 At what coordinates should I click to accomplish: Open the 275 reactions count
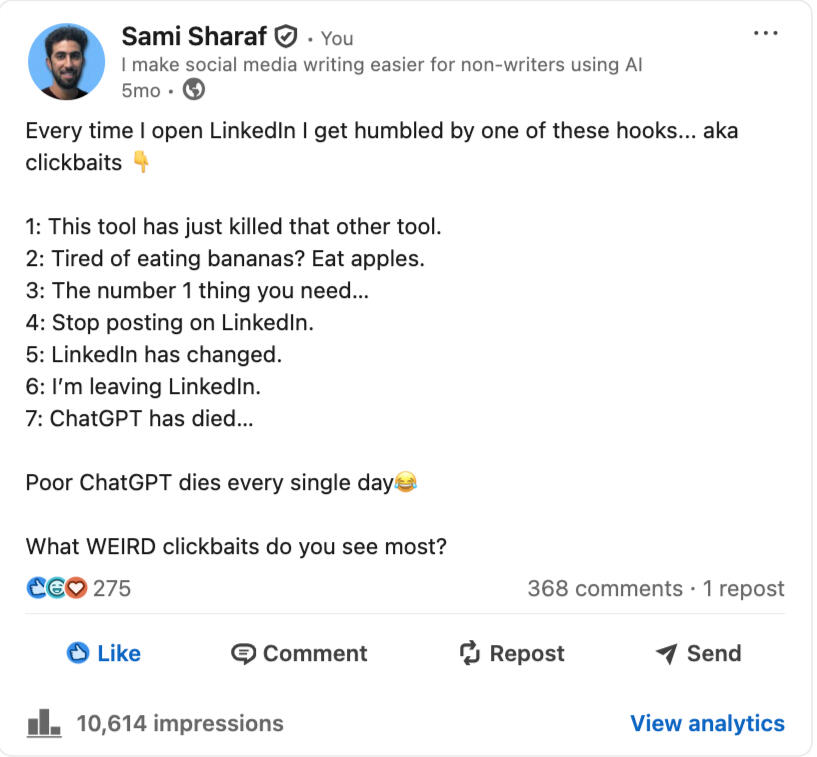(112, 588)
